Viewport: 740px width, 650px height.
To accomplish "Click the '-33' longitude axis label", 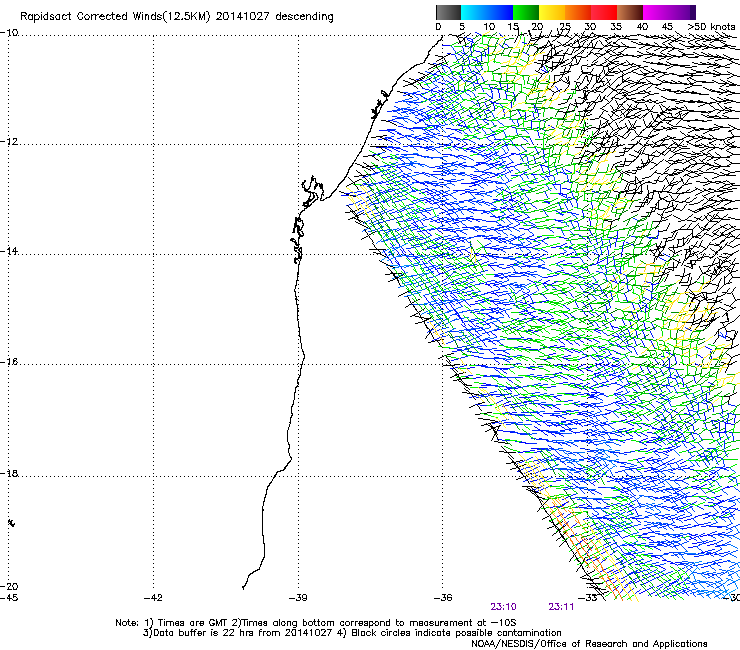I will (x=588, y=598).
